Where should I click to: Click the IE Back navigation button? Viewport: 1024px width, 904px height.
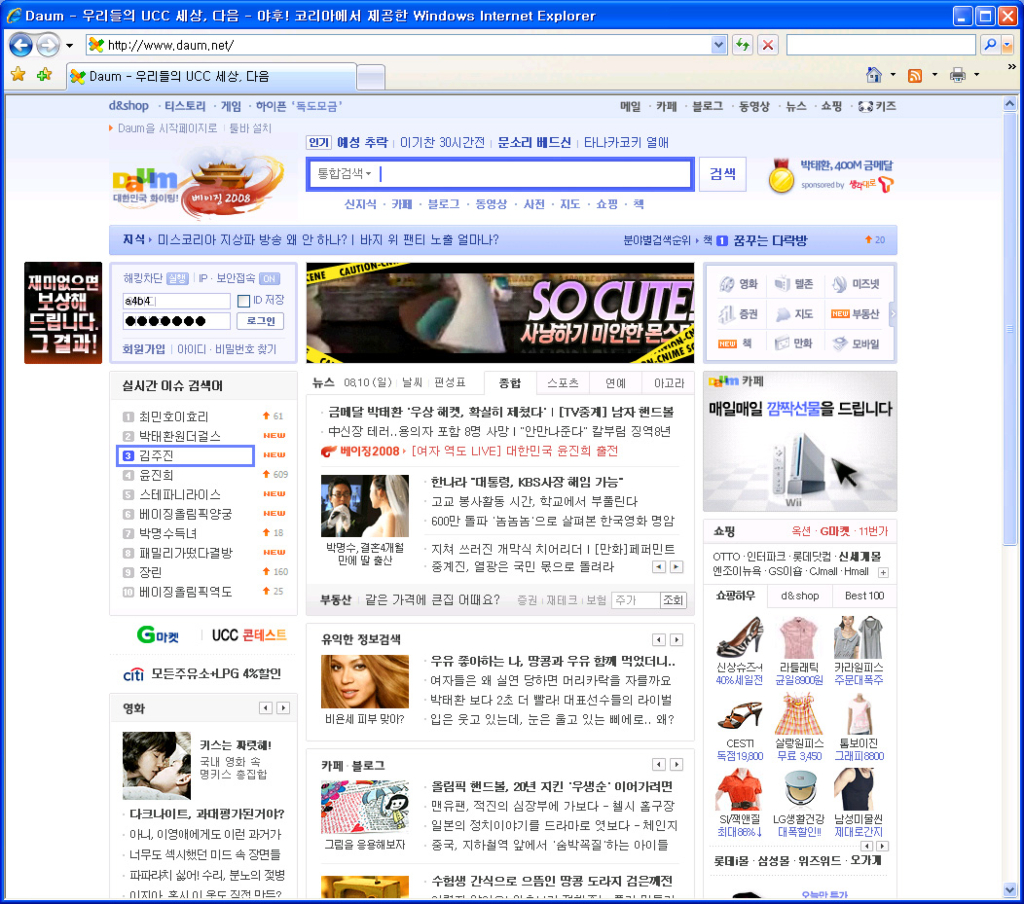coord(20,45)
